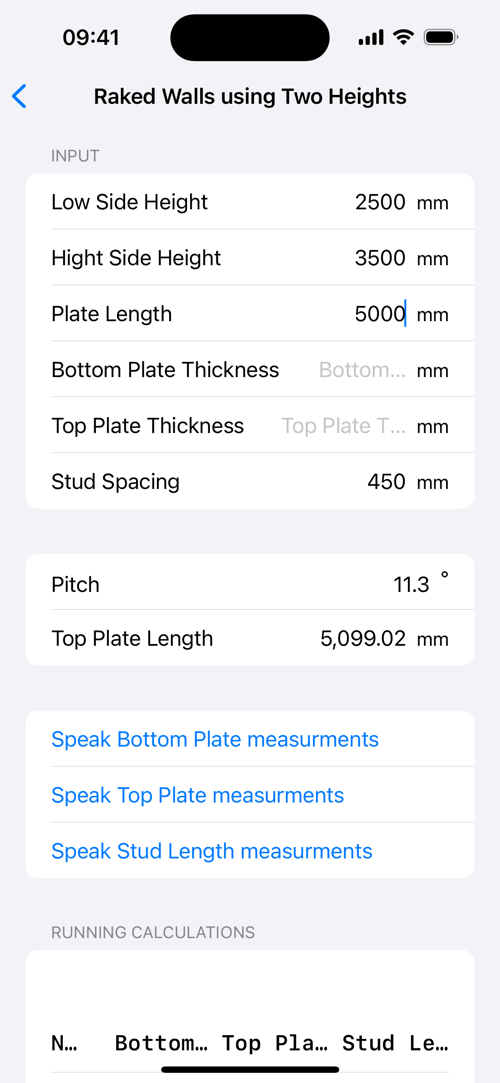
Task: Tap the Stud Le… column header
Action: pyautogui.click(x=395, y=1043)
